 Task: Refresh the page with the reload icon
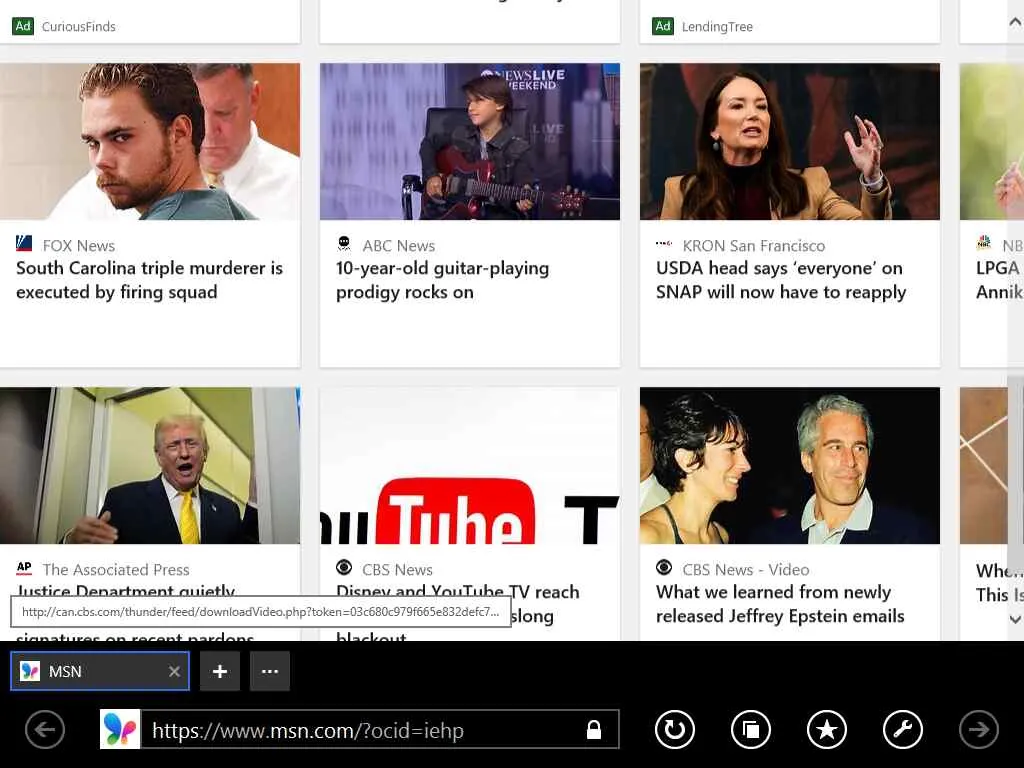pyautogui.click(x=675, y=729)
